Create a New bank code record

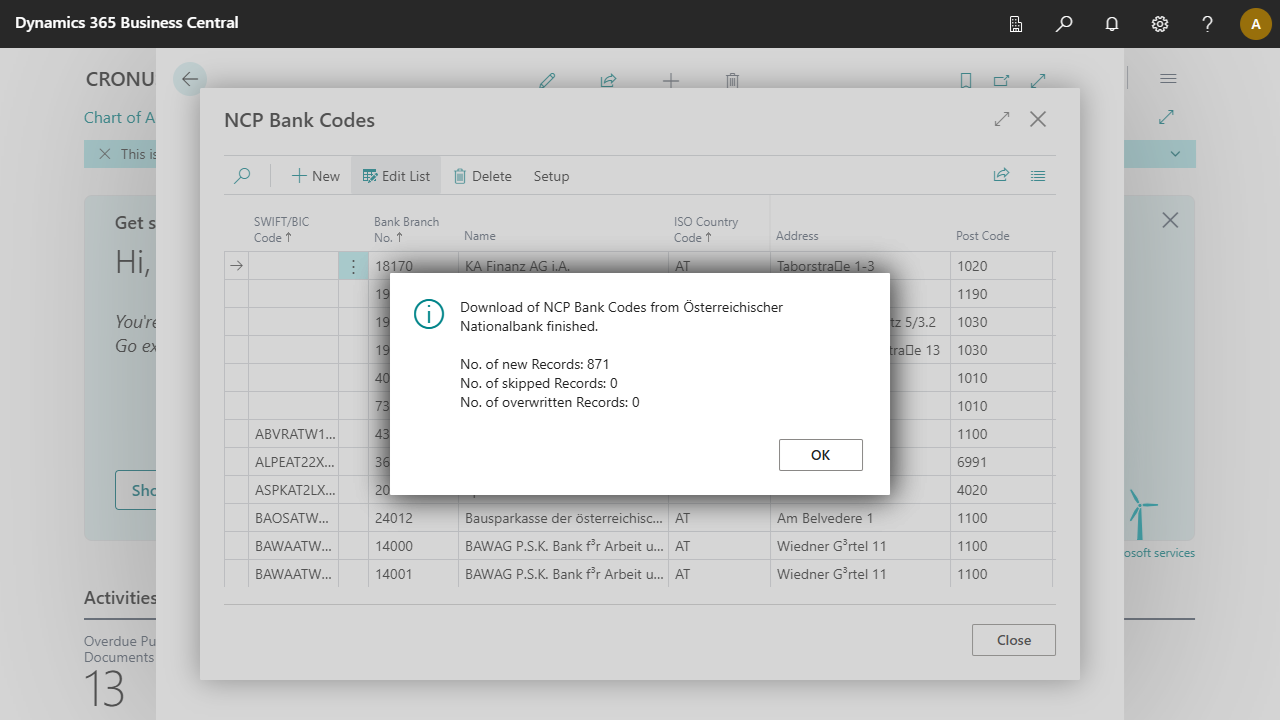pos(316,176)
